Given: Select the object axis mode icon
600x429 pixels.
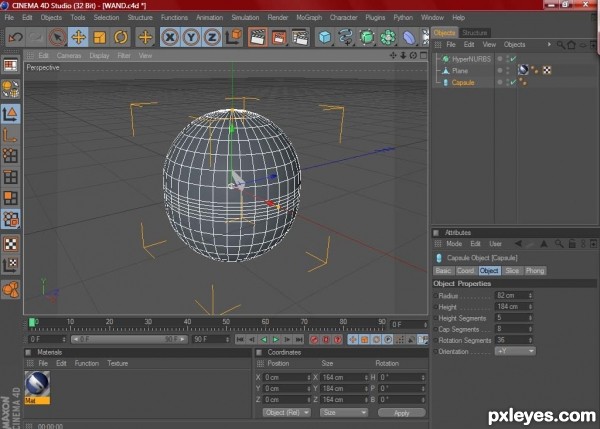Looking at the screenshot, I should click(x=10, y=135).
